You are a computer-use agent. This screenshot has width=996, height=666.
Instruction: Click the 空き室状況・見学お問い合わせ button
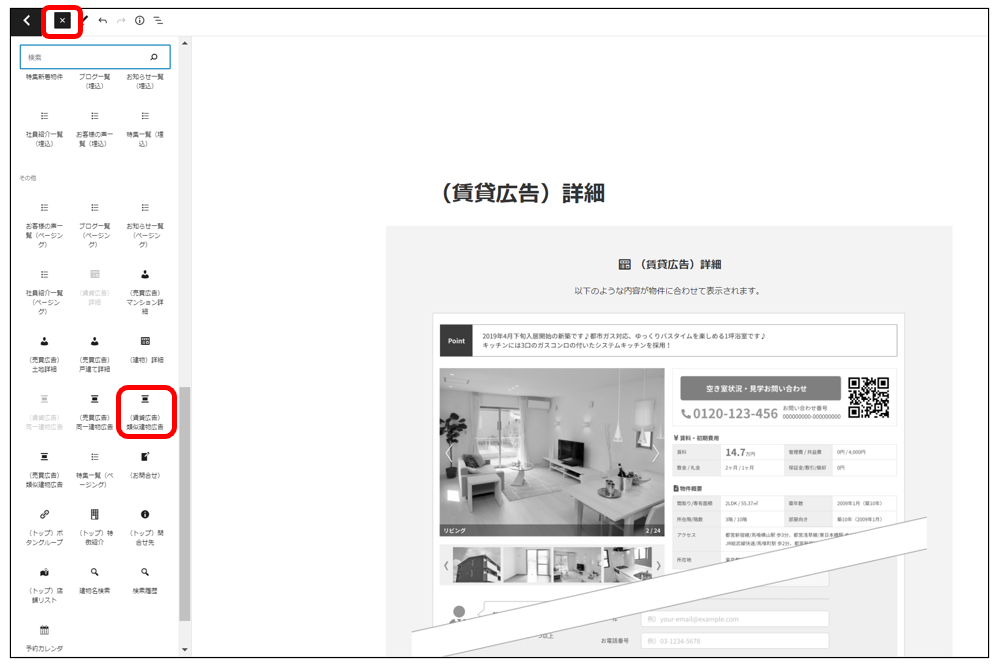(x=756, y=388)
